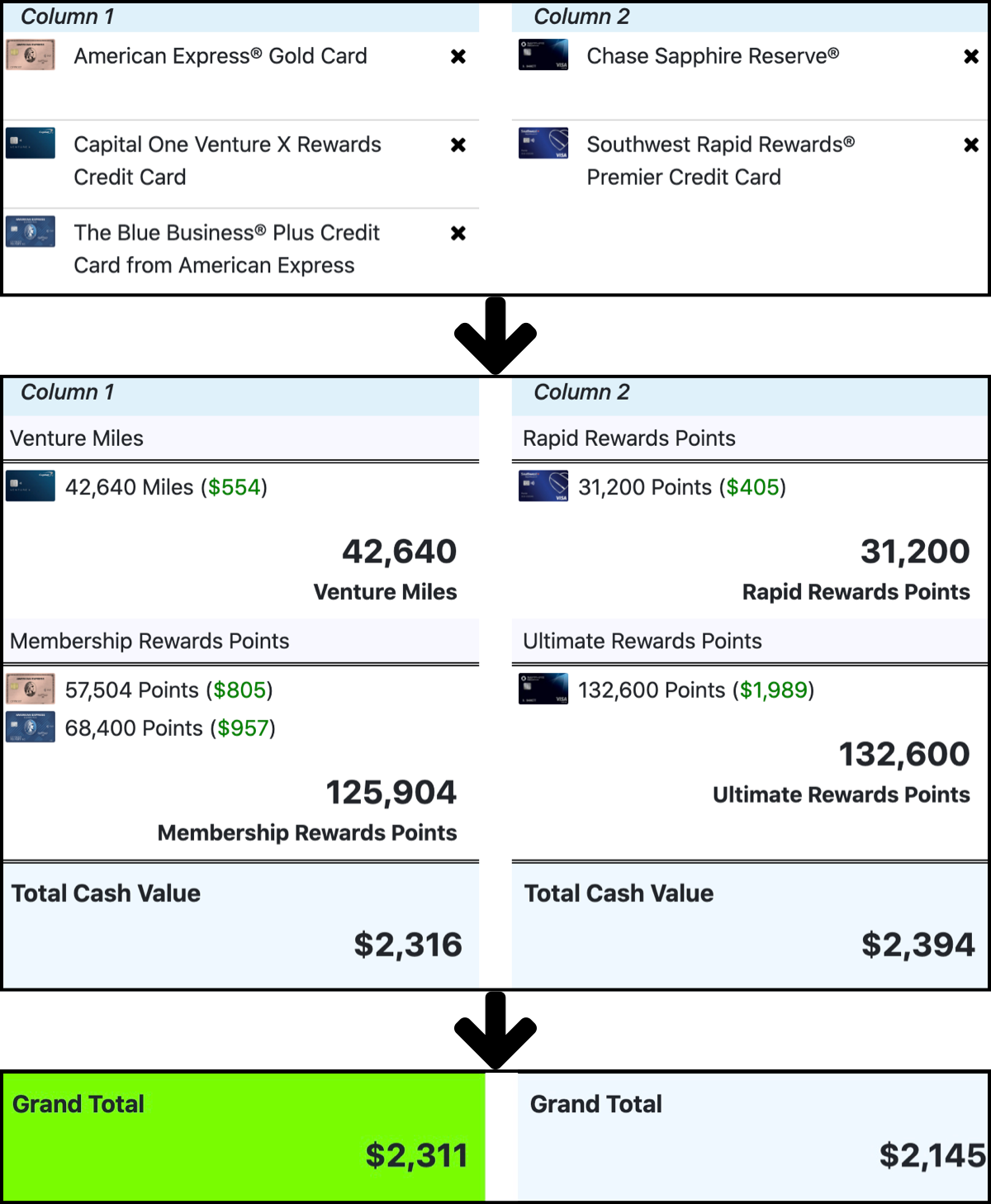The width and height of the screenshot is (991, 1204).
Task: Click the Rapid Rewards Points section heading
Action: (x=629, y=438)
